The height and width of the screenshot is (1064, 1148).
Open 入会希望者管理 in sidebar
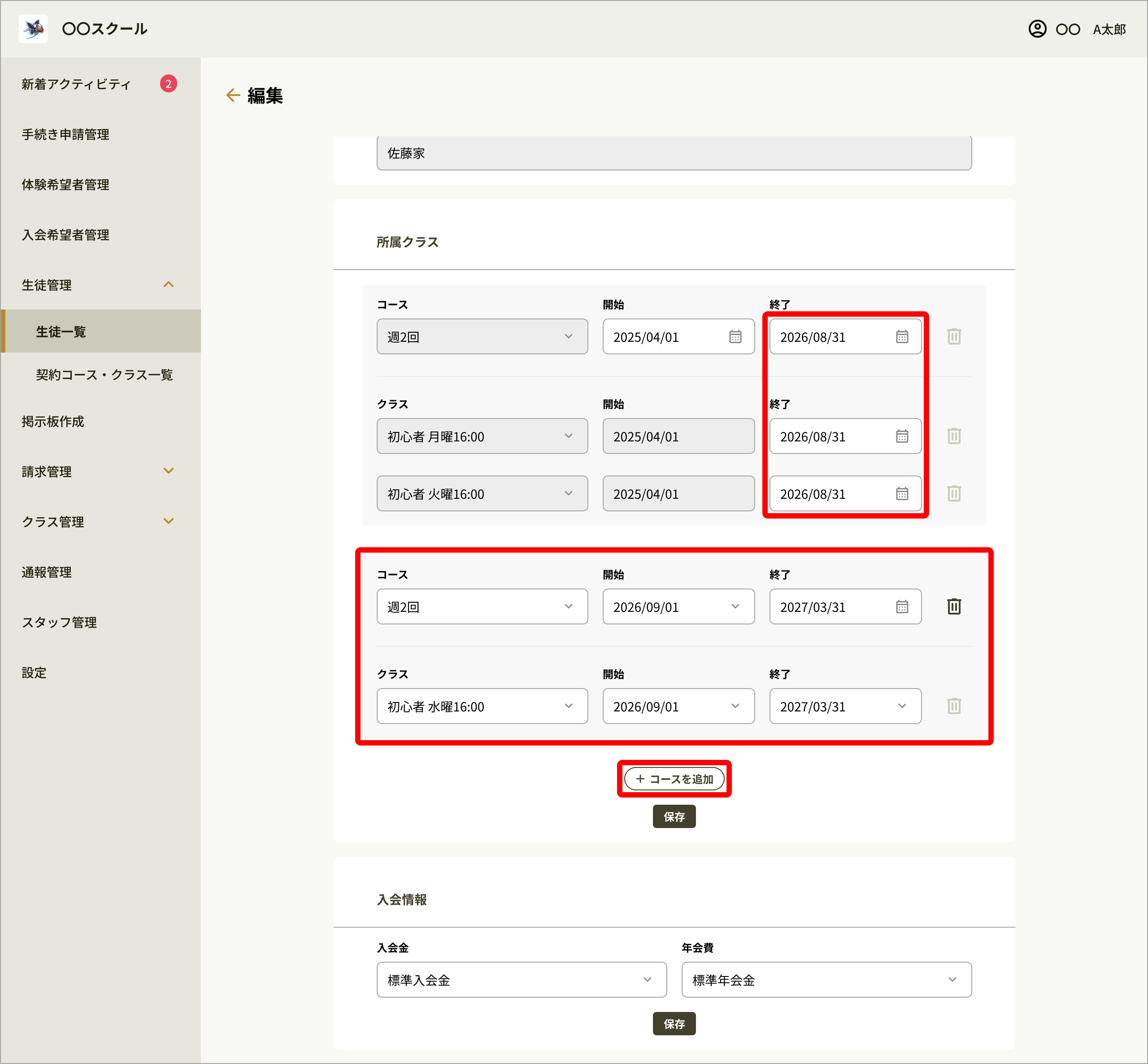click(65, 235)
